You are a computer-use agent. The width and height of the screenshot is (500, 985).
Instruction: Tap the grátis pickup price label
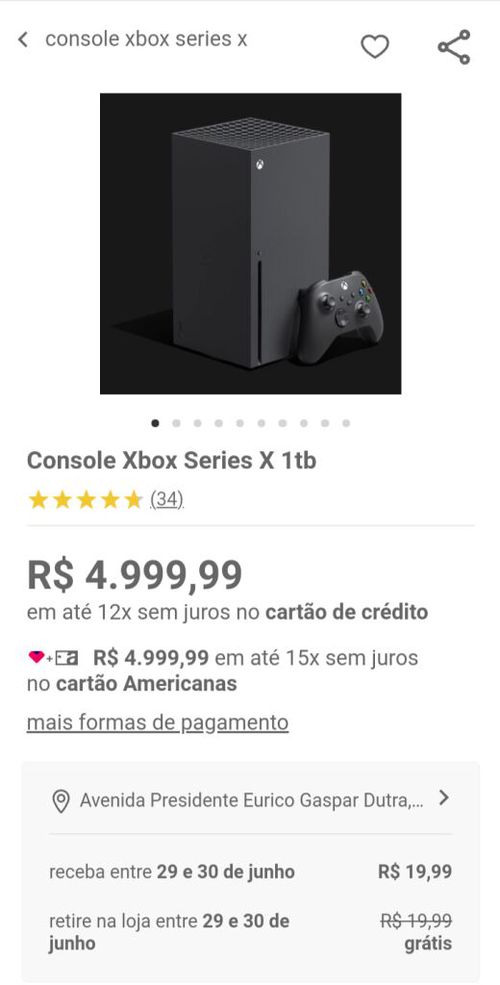pos(428,943)
